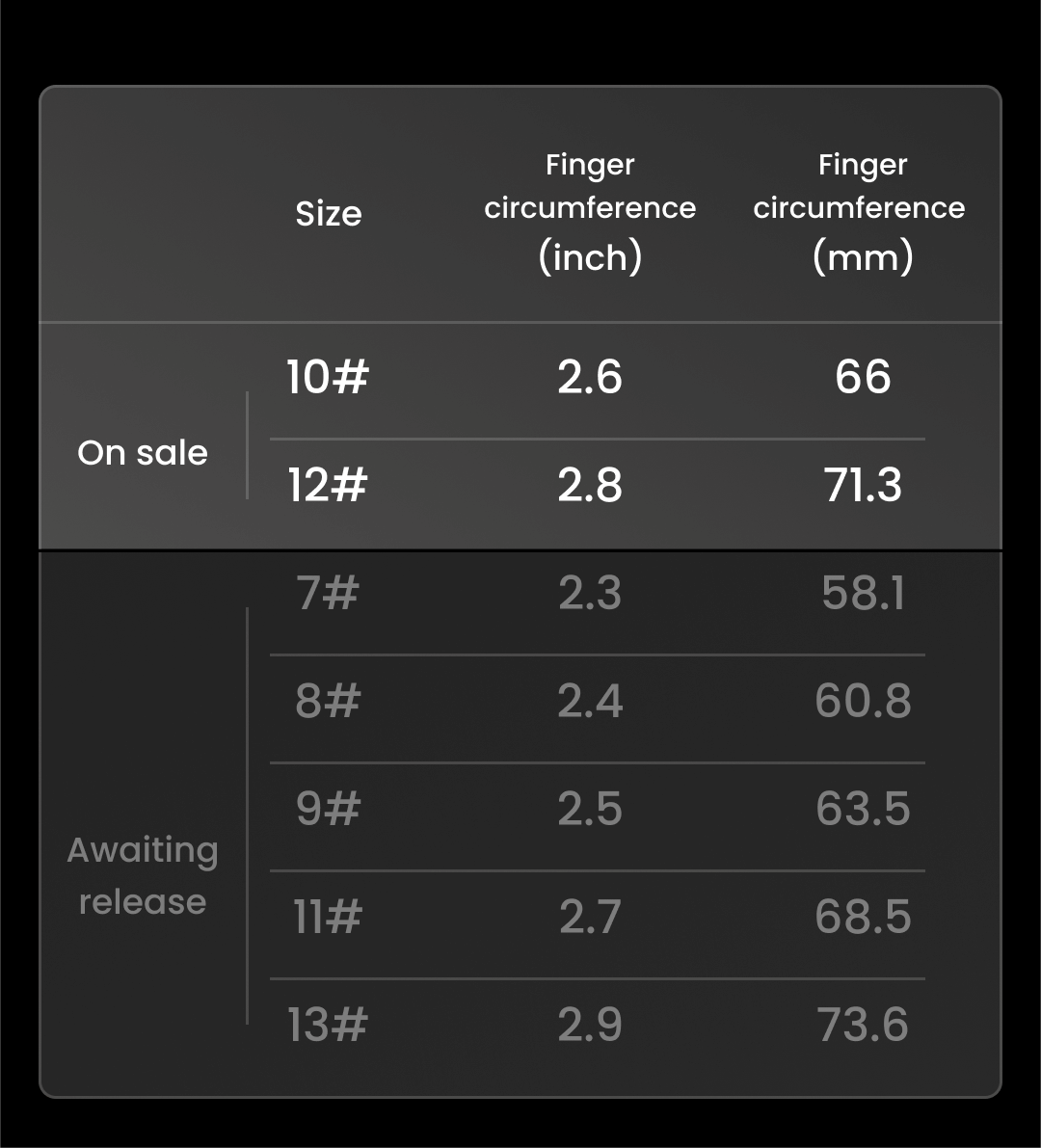
Task: Choose size 12# on sale
Action: [x=328, y=484]
